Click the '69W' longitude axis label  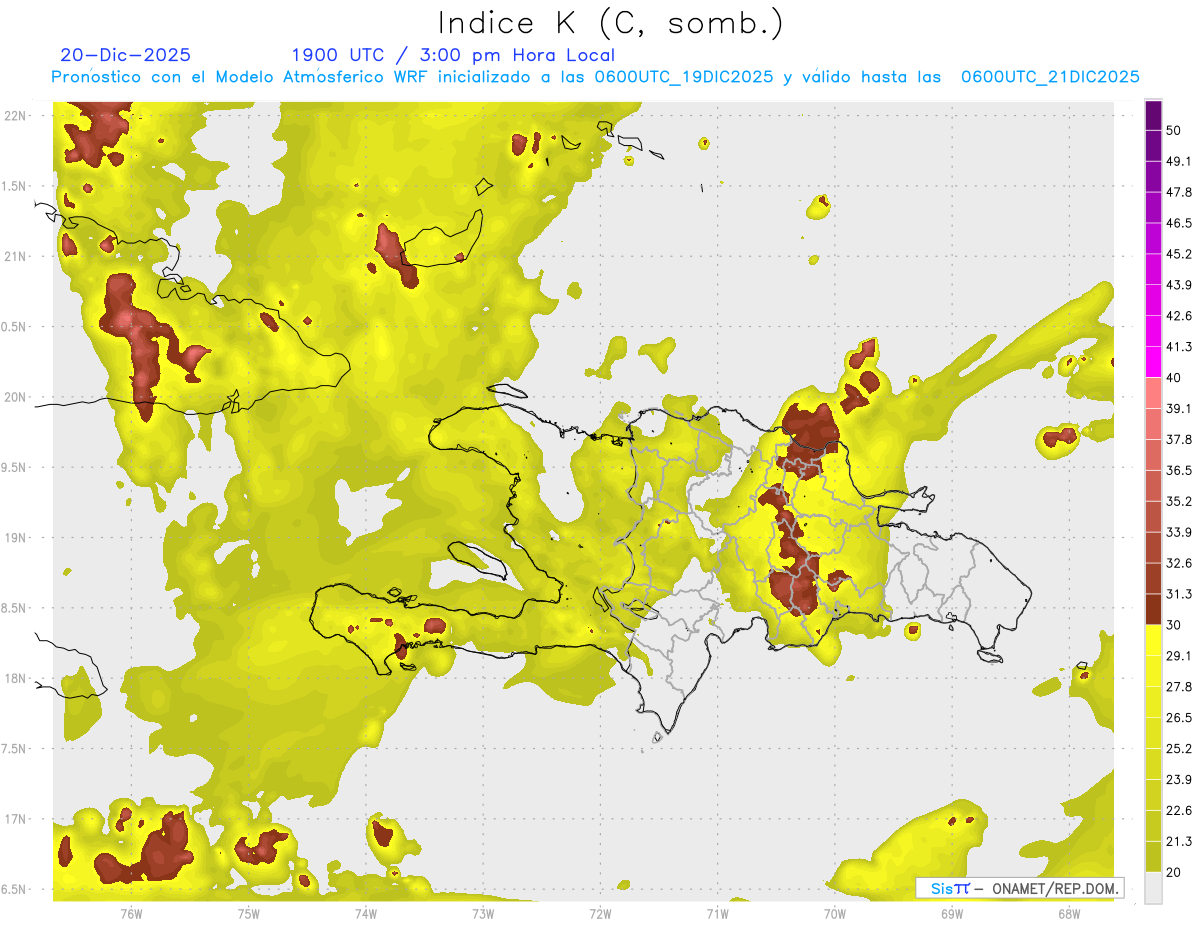[x=952, y=914]
